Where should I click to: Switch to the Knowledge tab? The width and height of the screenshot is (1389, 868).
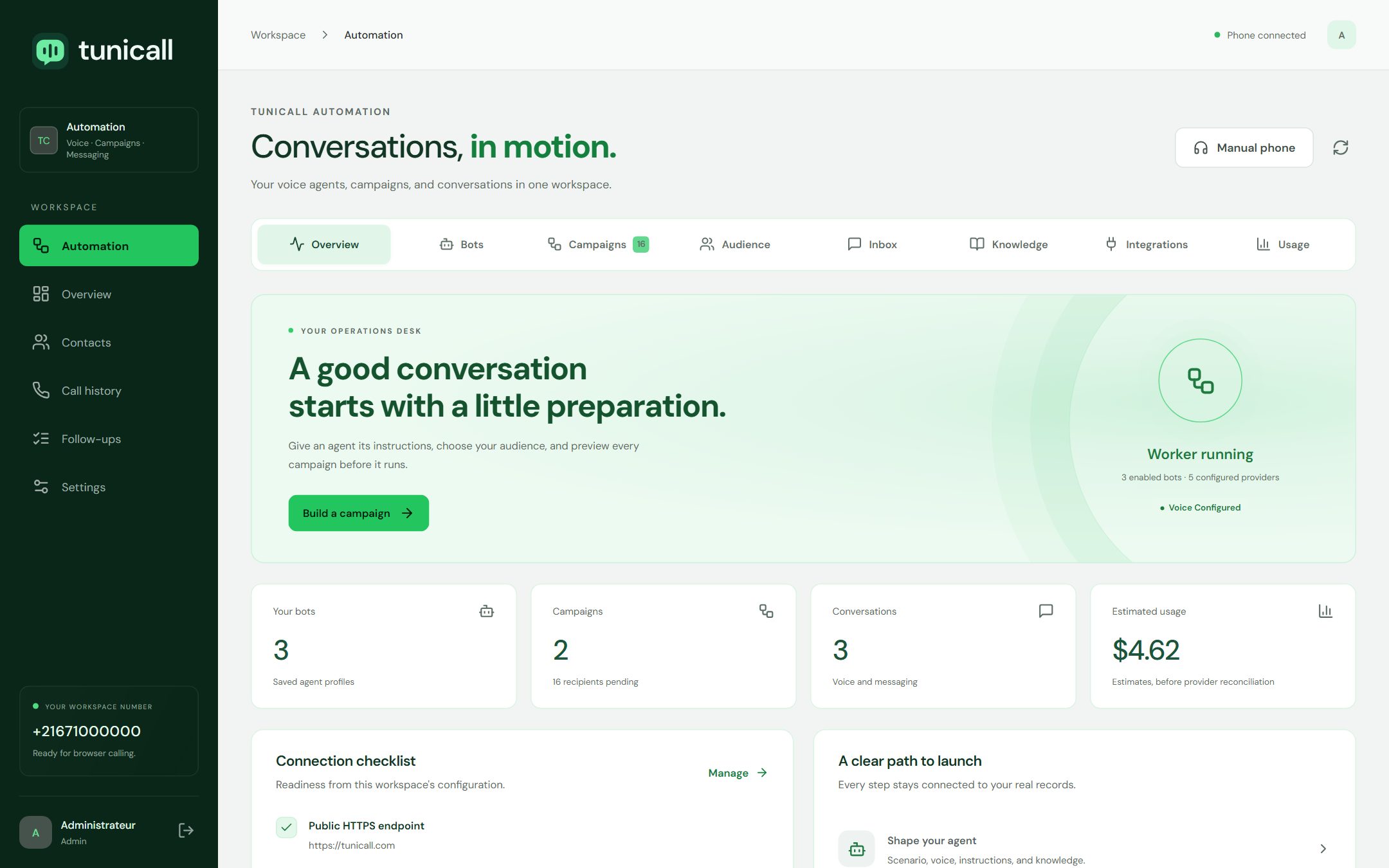coord(1009,244)
